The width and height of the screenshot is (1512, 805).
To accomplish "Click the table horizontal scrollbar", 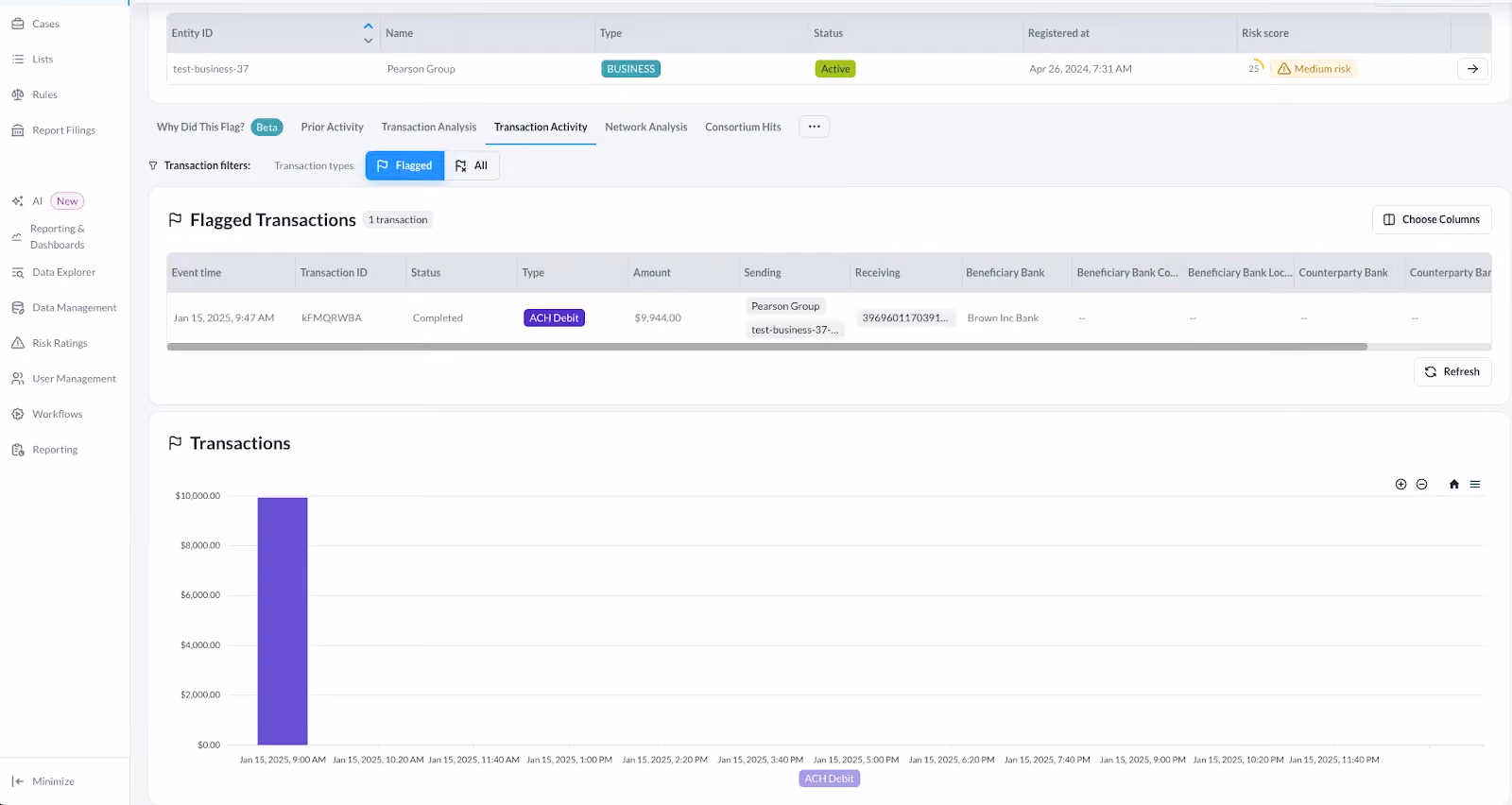I will [x=767, y=347].
